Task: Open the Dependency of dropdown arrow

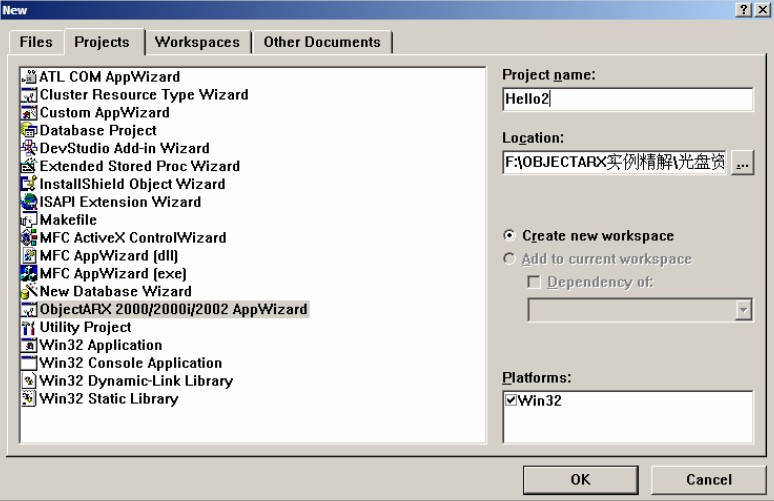Action: point(742,312)
